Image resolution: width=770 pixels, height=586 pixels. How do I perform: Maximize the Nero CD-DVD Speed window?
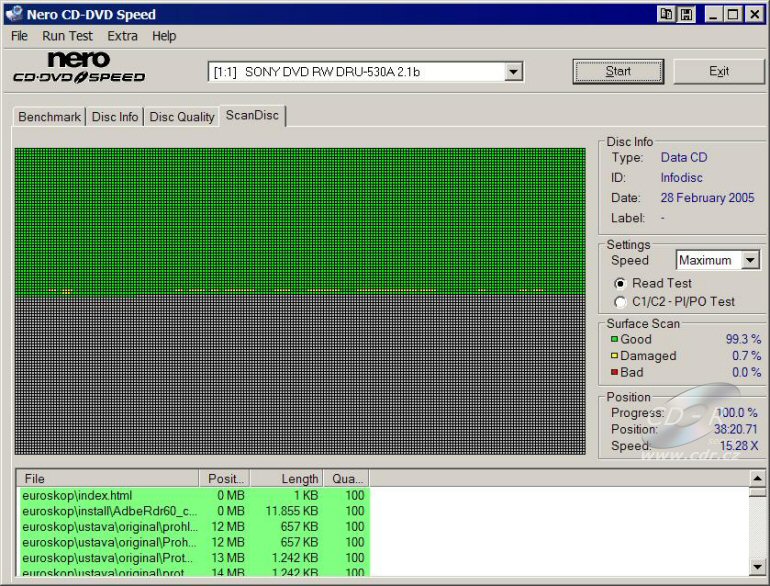coord(733,14)
